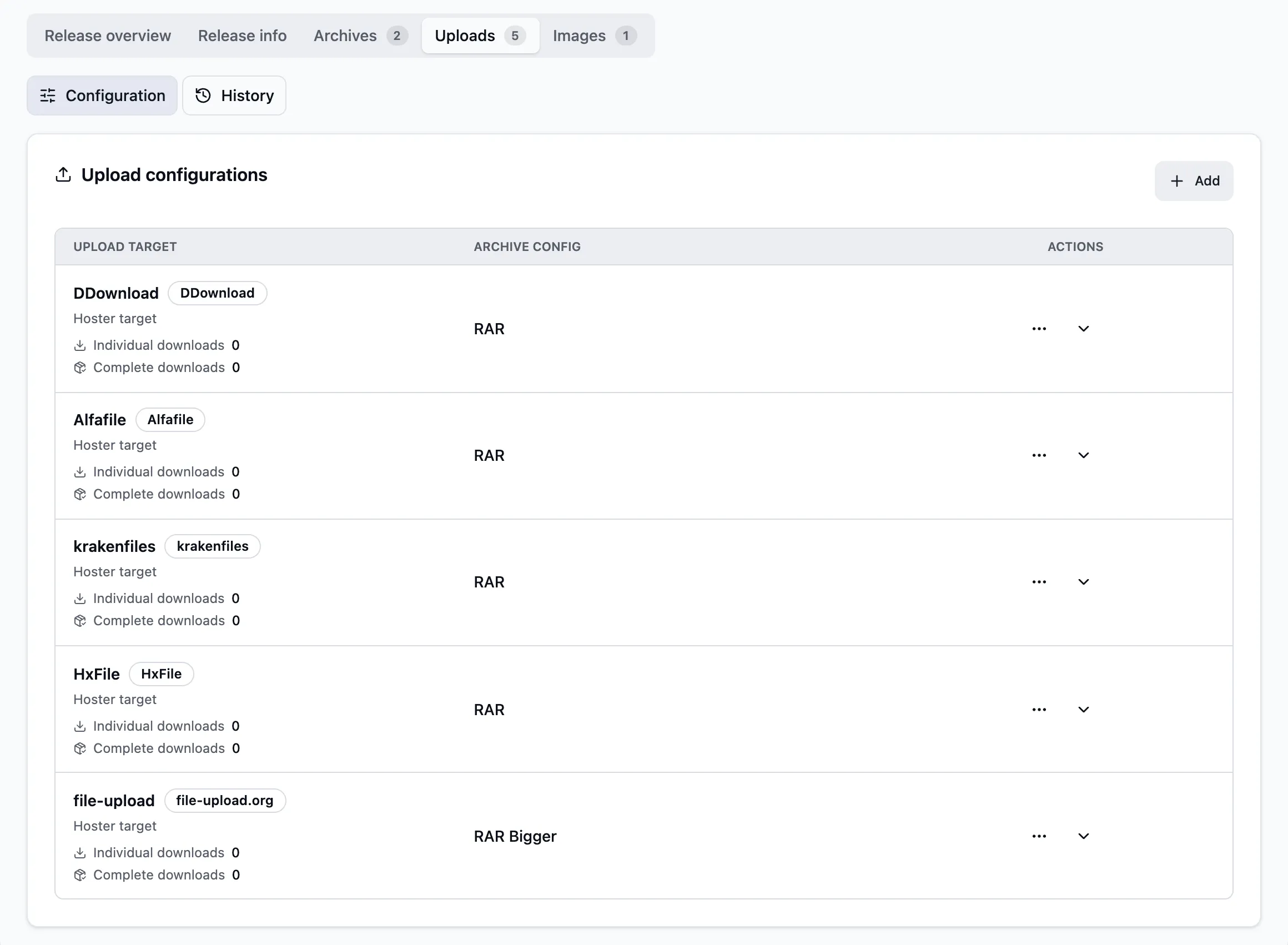Click the krakenfiles hoster badge
Image resolution: width=1288 pixels, height=945 pixels.
tap(212, 546)
